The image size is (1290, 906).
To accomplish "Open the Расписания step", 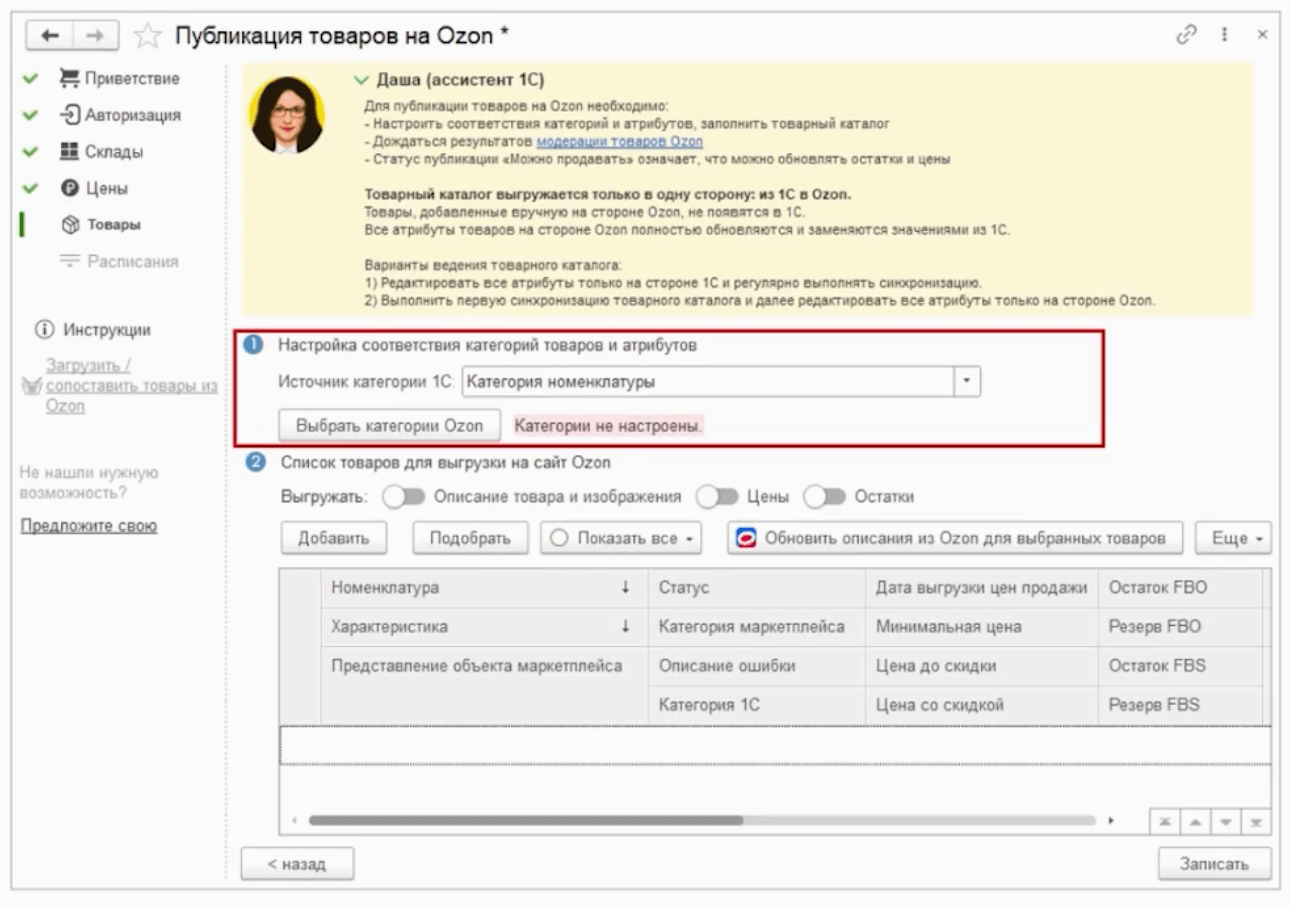I will click(132, 261).
